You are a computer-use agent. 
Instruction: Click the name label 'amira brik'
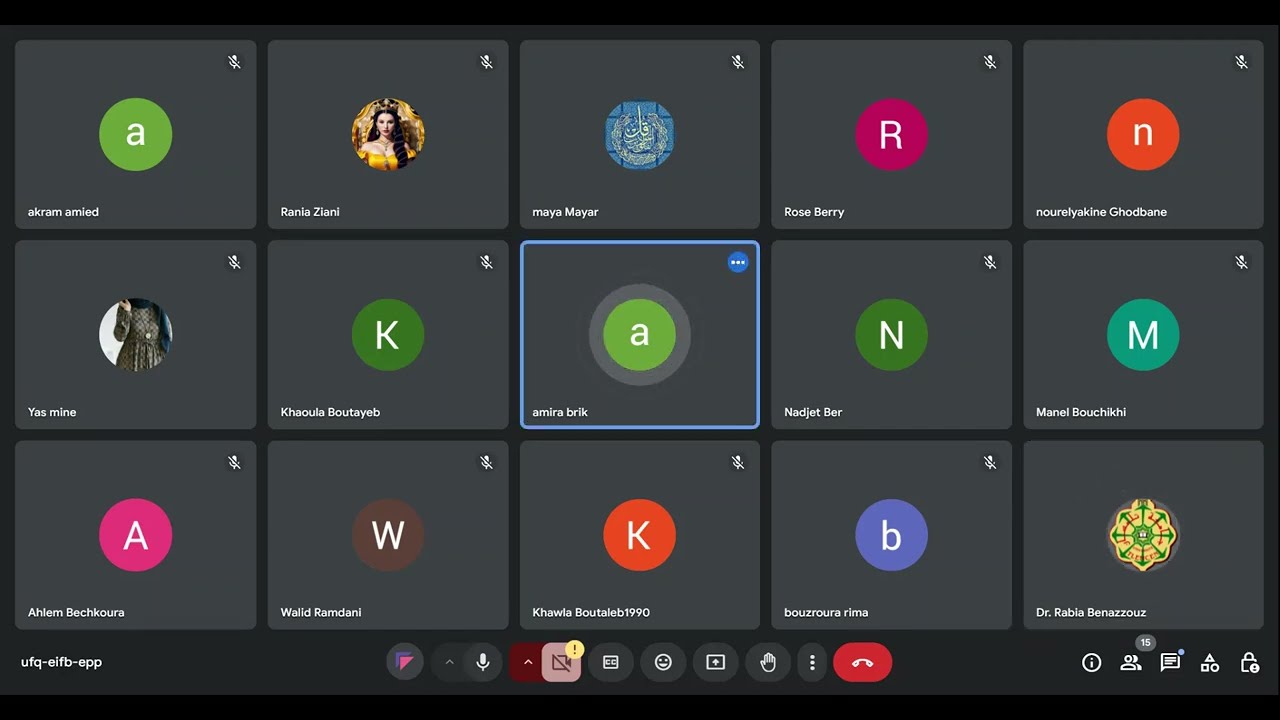[x=560, y=412]
